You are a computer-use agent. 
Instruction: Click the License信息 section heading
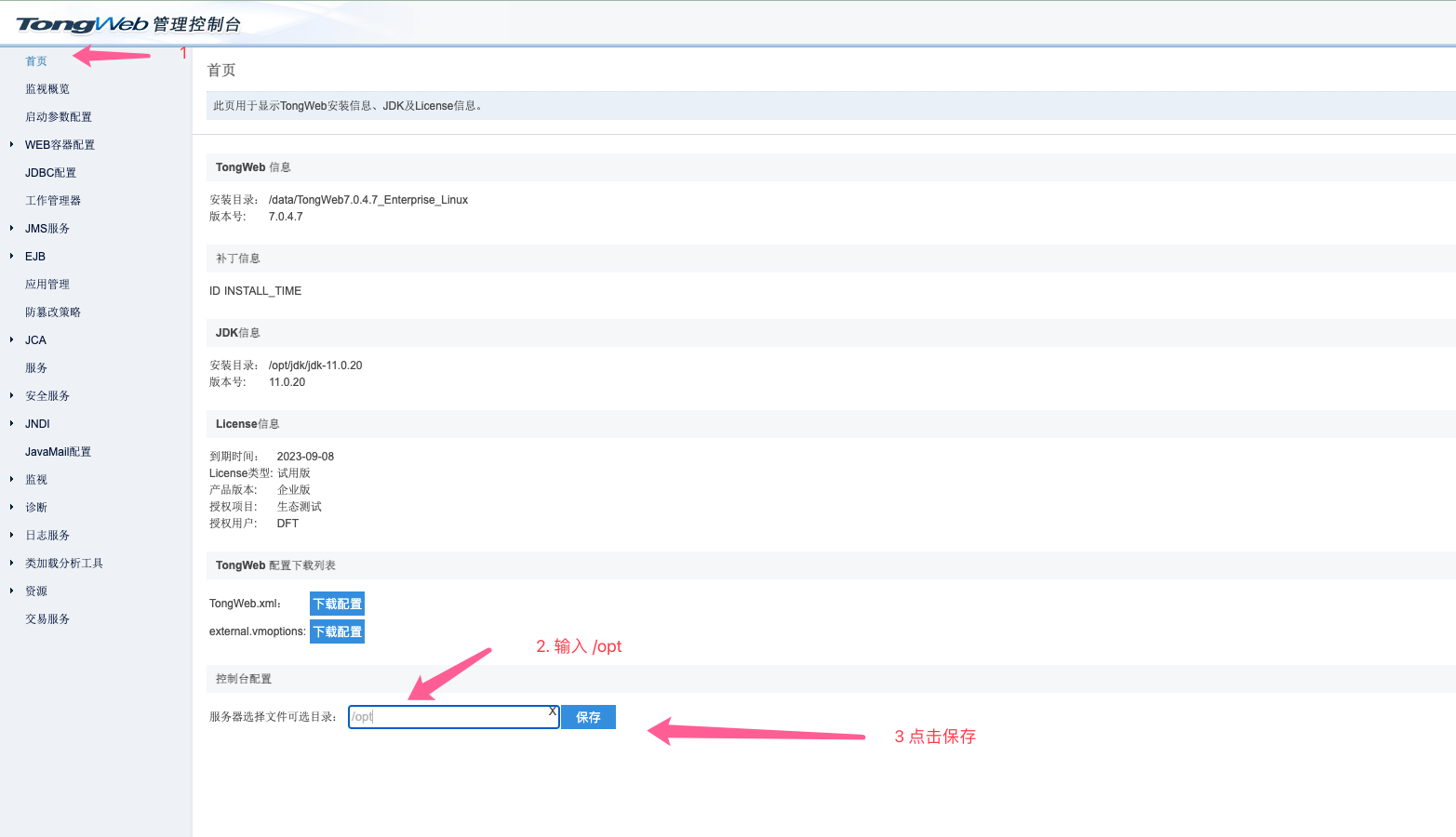pos(247,424)
